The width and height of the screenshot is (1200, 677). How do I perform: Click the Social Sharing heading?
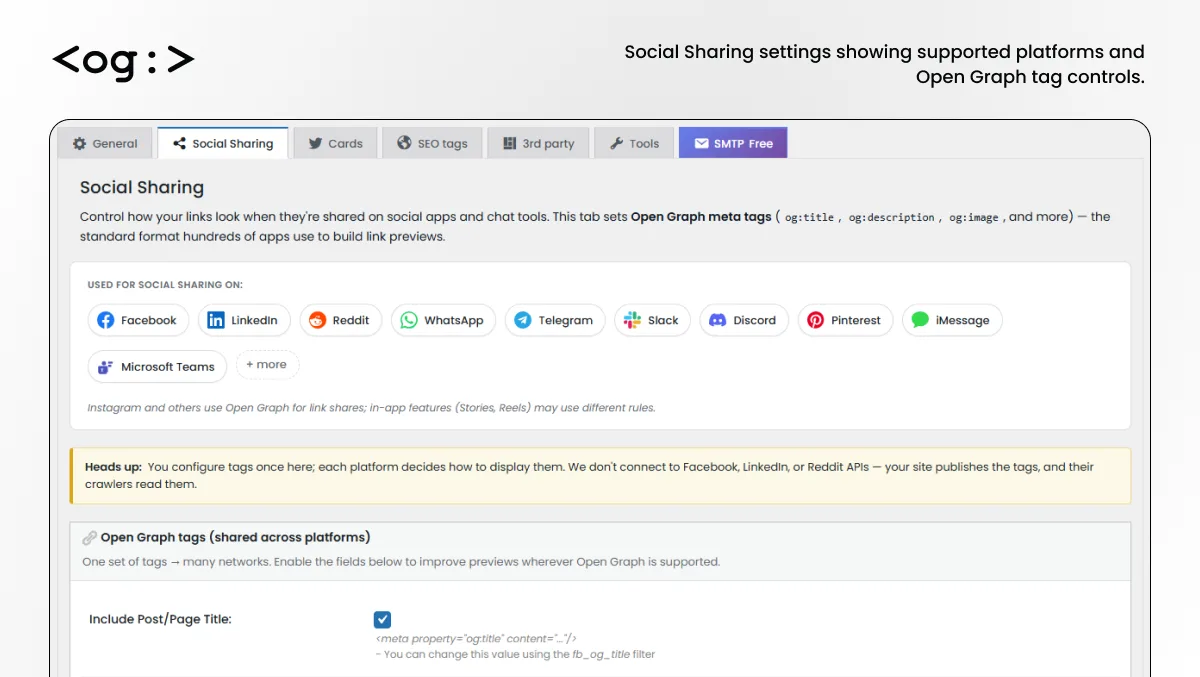142,188
